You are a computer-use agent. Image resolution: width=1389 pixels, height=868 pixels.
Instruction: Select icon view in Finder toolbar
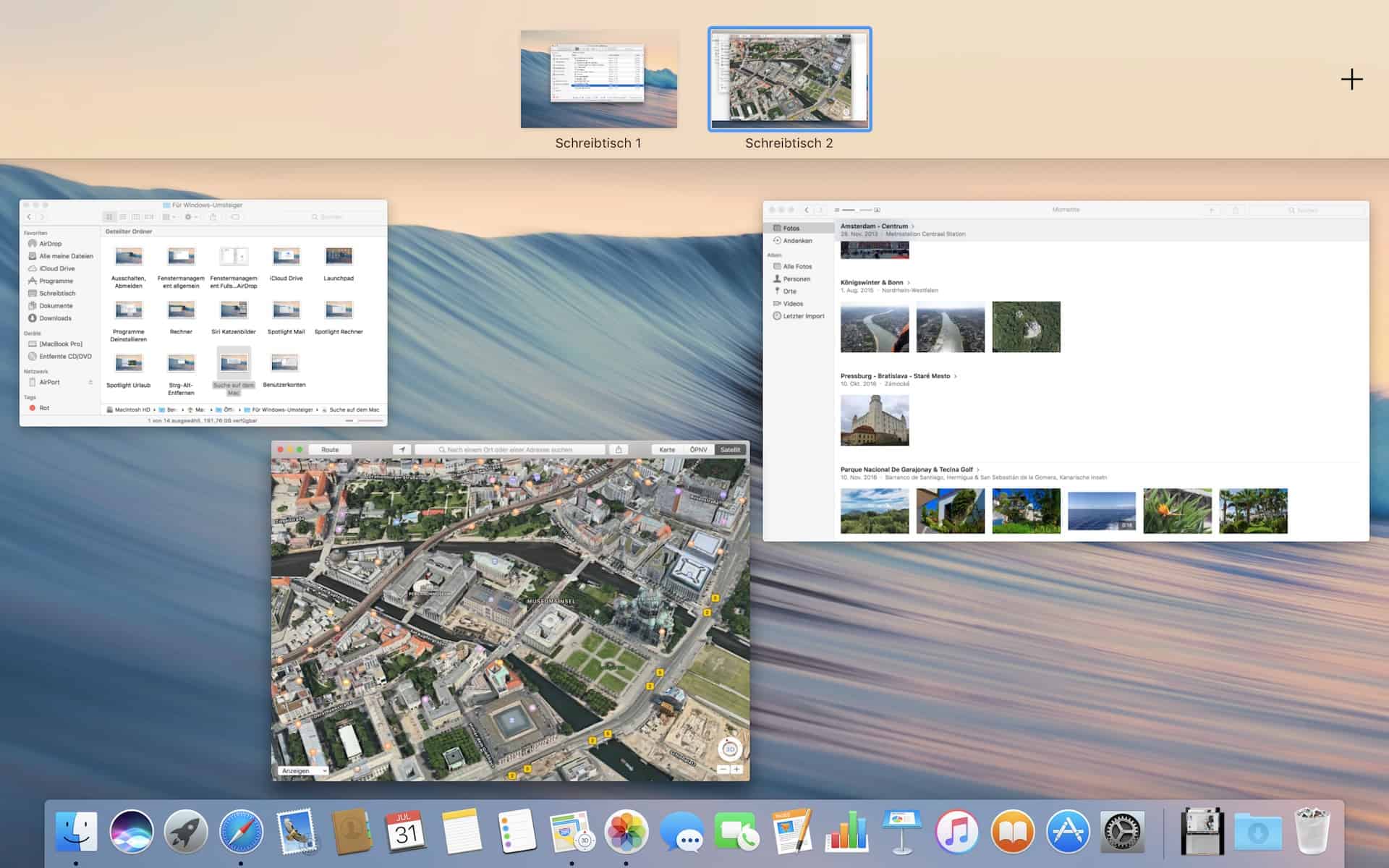coord(109,217)
